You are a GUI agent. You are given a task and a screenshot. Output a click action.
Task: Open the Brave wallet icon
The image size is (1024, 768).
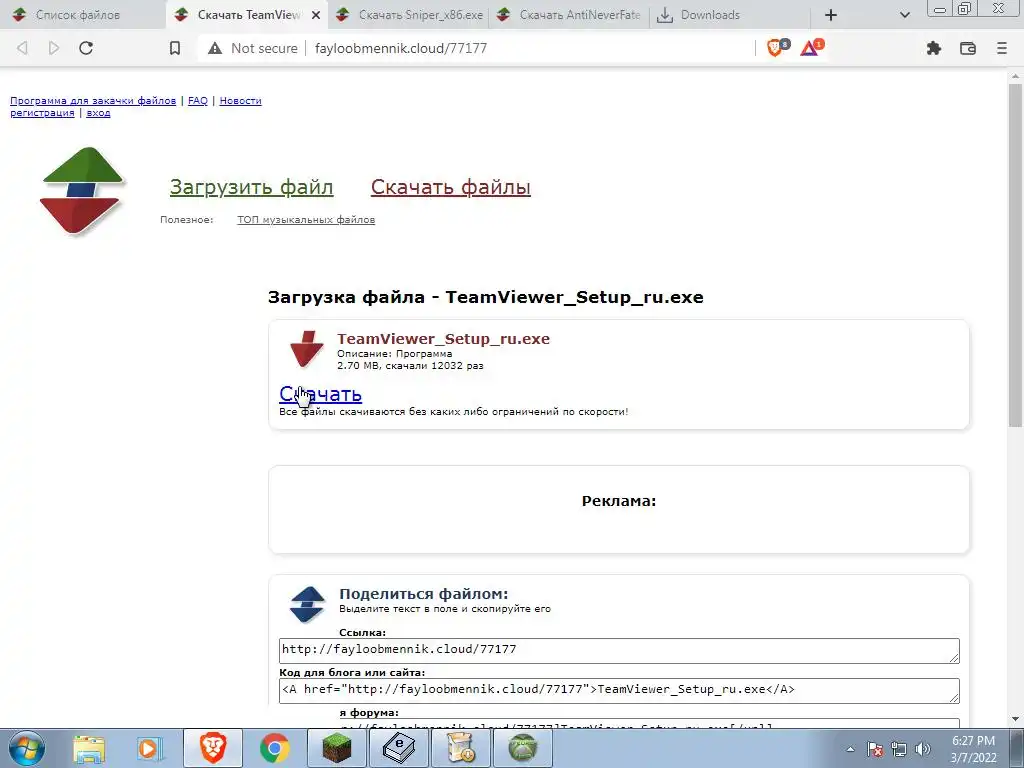968,48
